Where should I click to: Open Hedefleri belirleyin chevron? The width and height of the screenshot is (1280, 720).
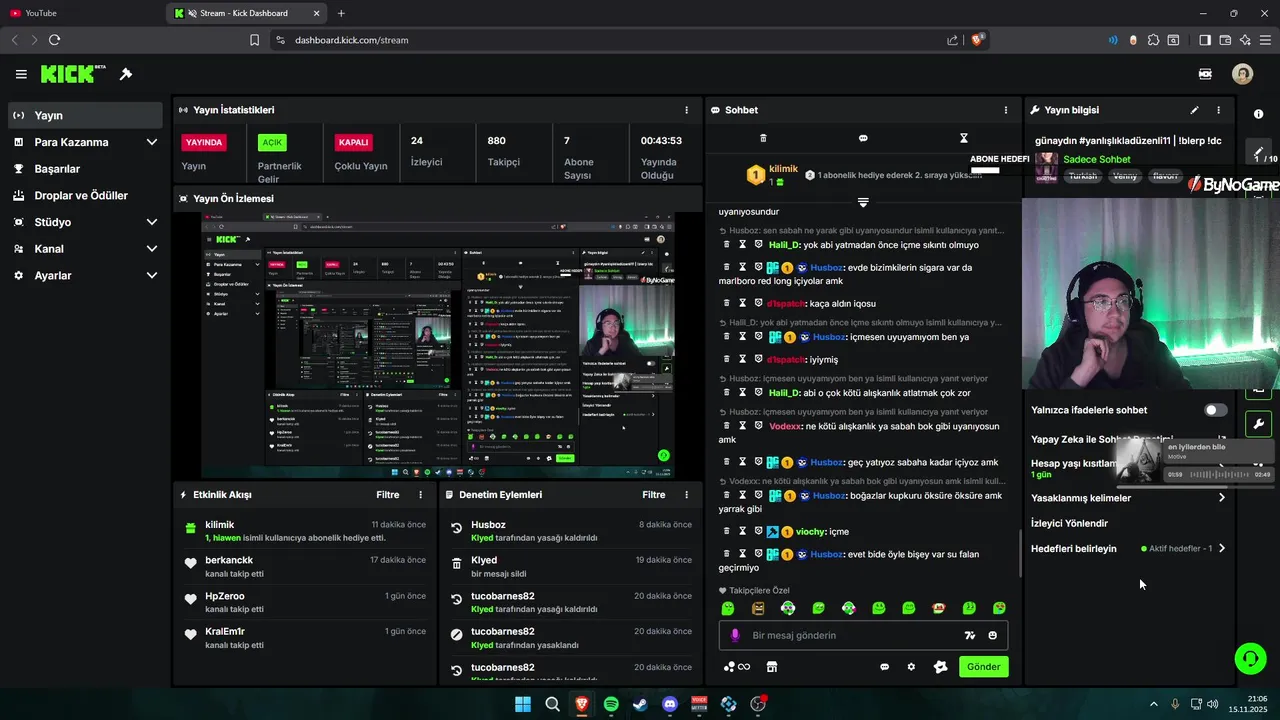[x=1221, y=548]
